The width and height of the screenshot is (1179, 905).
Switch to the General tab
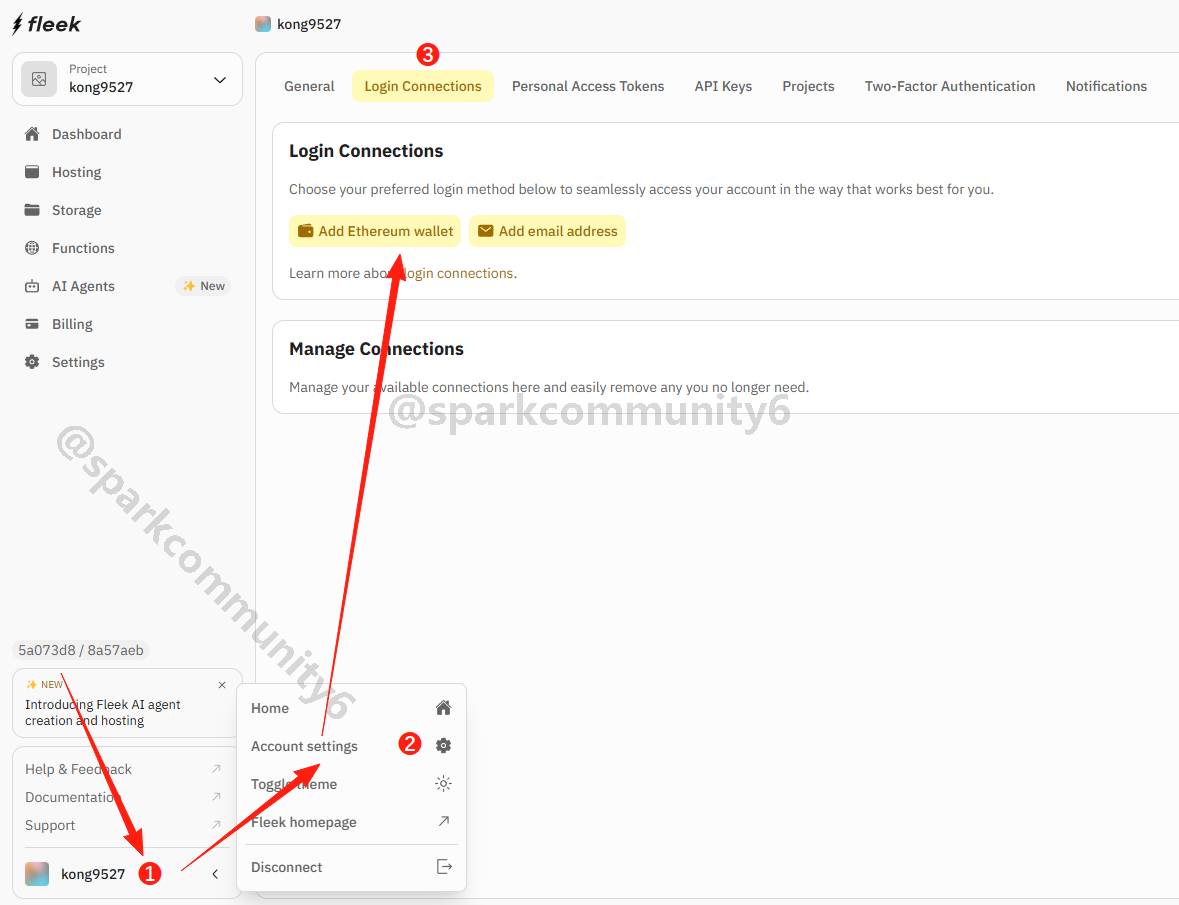point(309,86)
